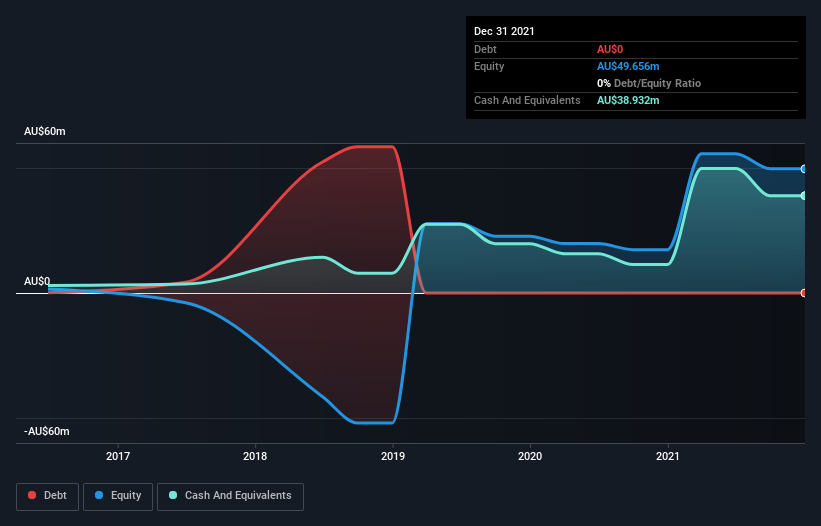821x526 pixels.
Task: Toggle Cash And Equivalents legend button
Action: coord(230,496)
